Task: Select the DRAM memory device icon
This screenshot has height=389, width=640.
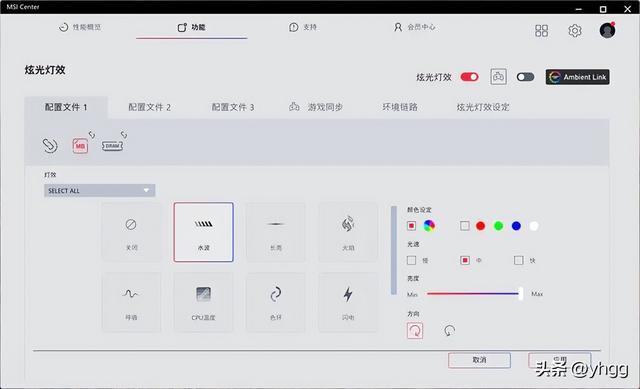Action: [x=112, y=146]
